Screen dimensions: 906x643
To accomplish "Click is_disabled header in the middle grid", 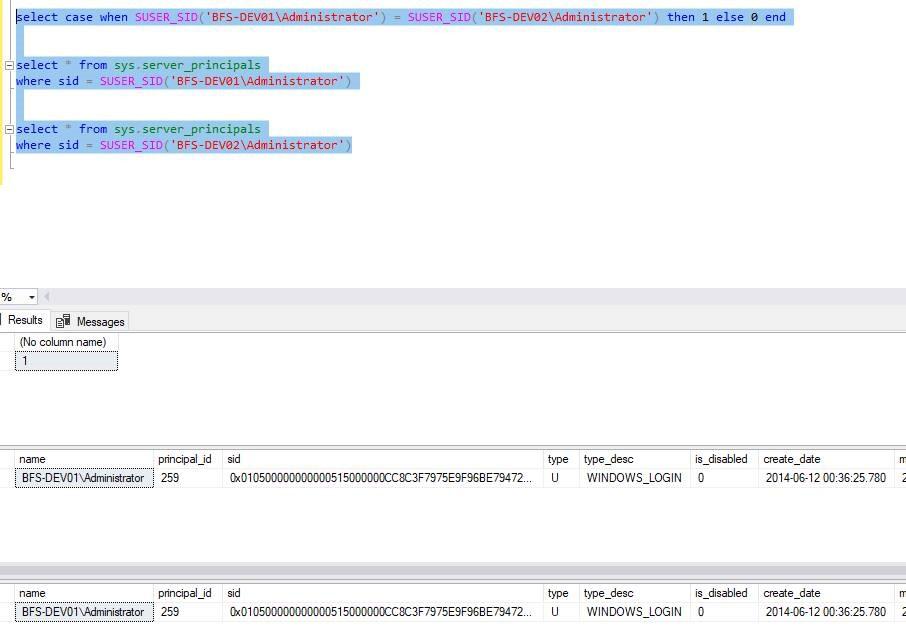I will pyautogui.click(x=724, y=459).
